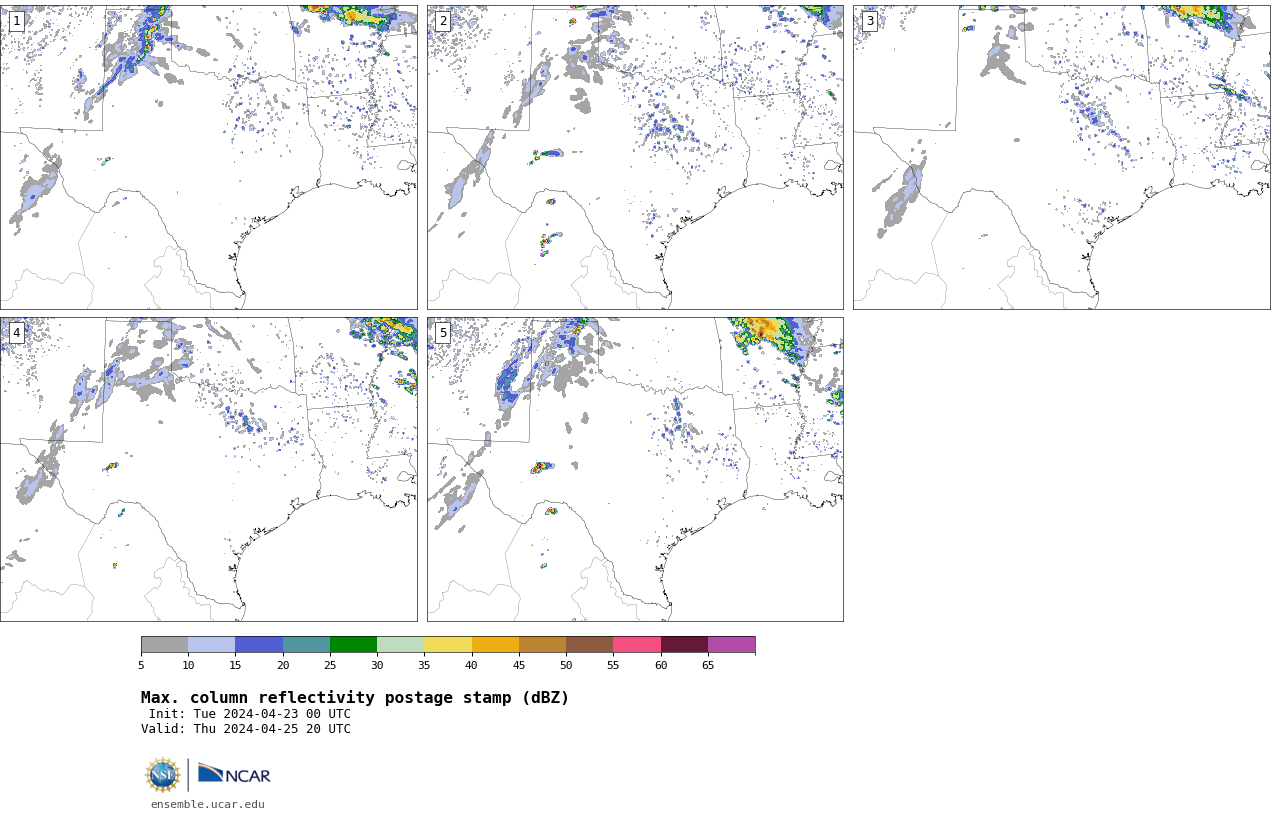Screen dimensions: 1280x815
Task: Click the NCAR logo
Action: pyautogui.click(x=234, y=774)
